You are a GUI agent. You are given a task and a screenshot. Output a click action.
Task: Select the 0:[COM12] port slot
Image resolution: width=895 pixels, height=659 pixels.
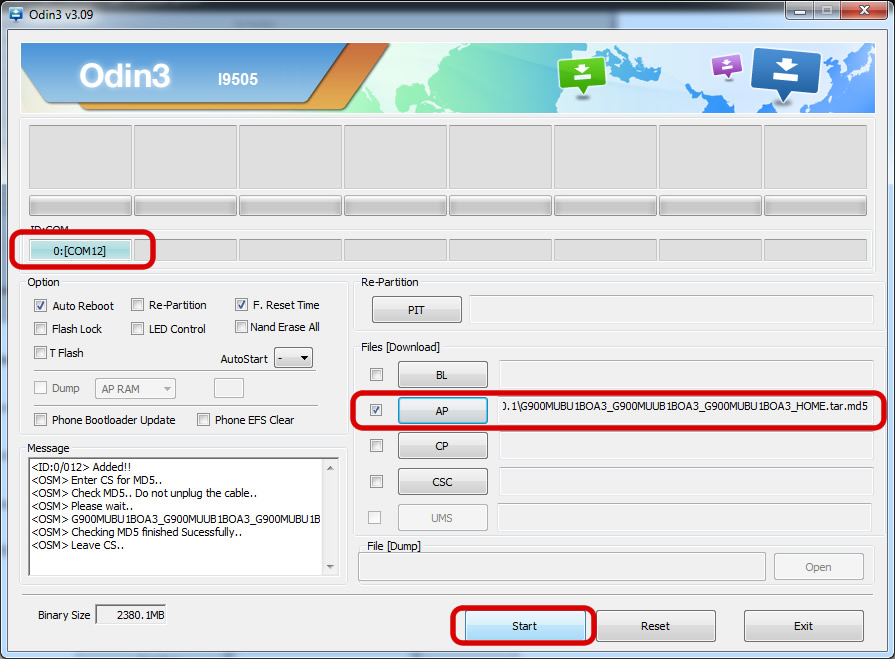(x=80, y=250)
